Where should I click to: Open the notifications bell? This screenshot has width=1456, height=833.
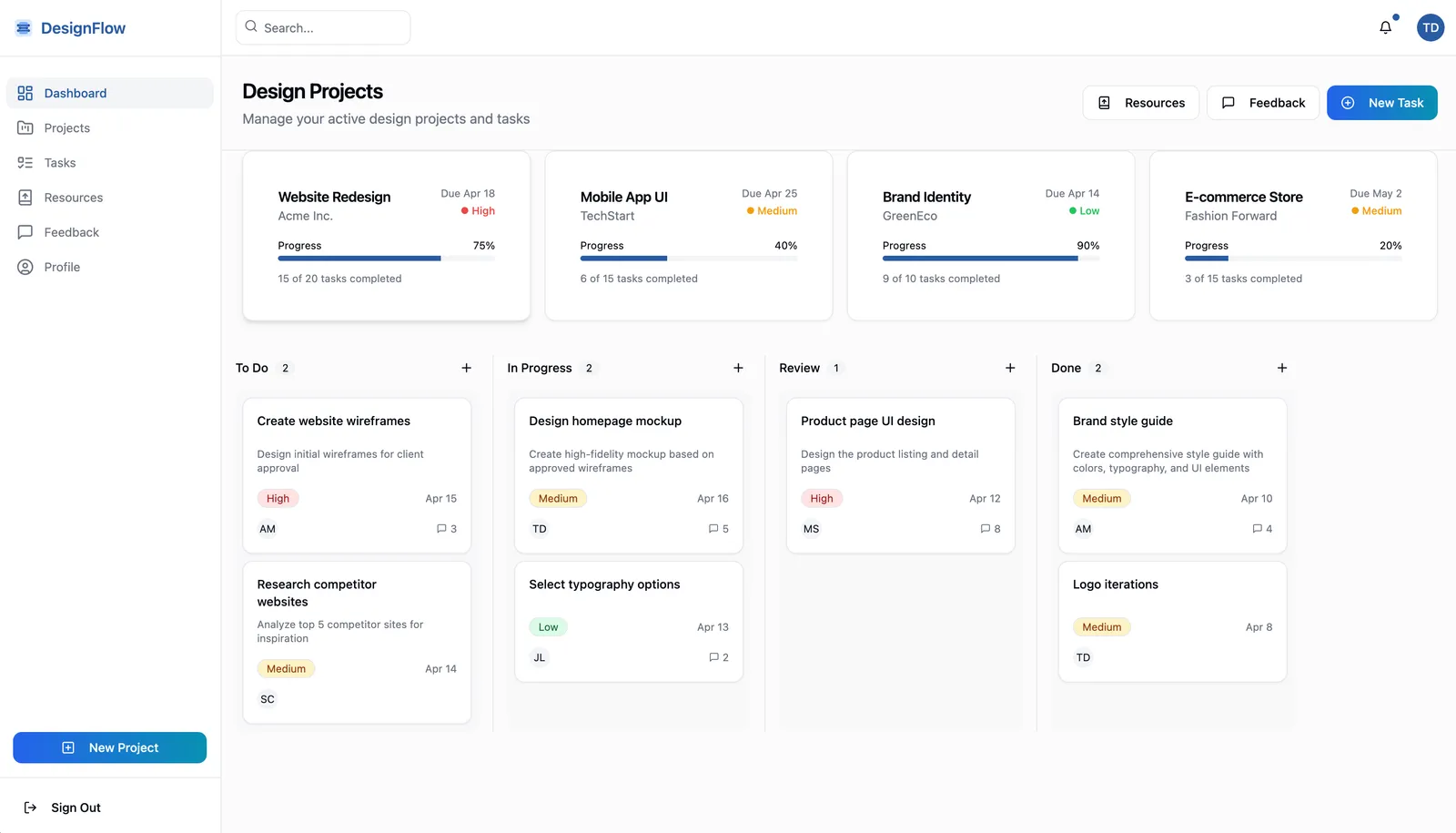click(1385, 27)
